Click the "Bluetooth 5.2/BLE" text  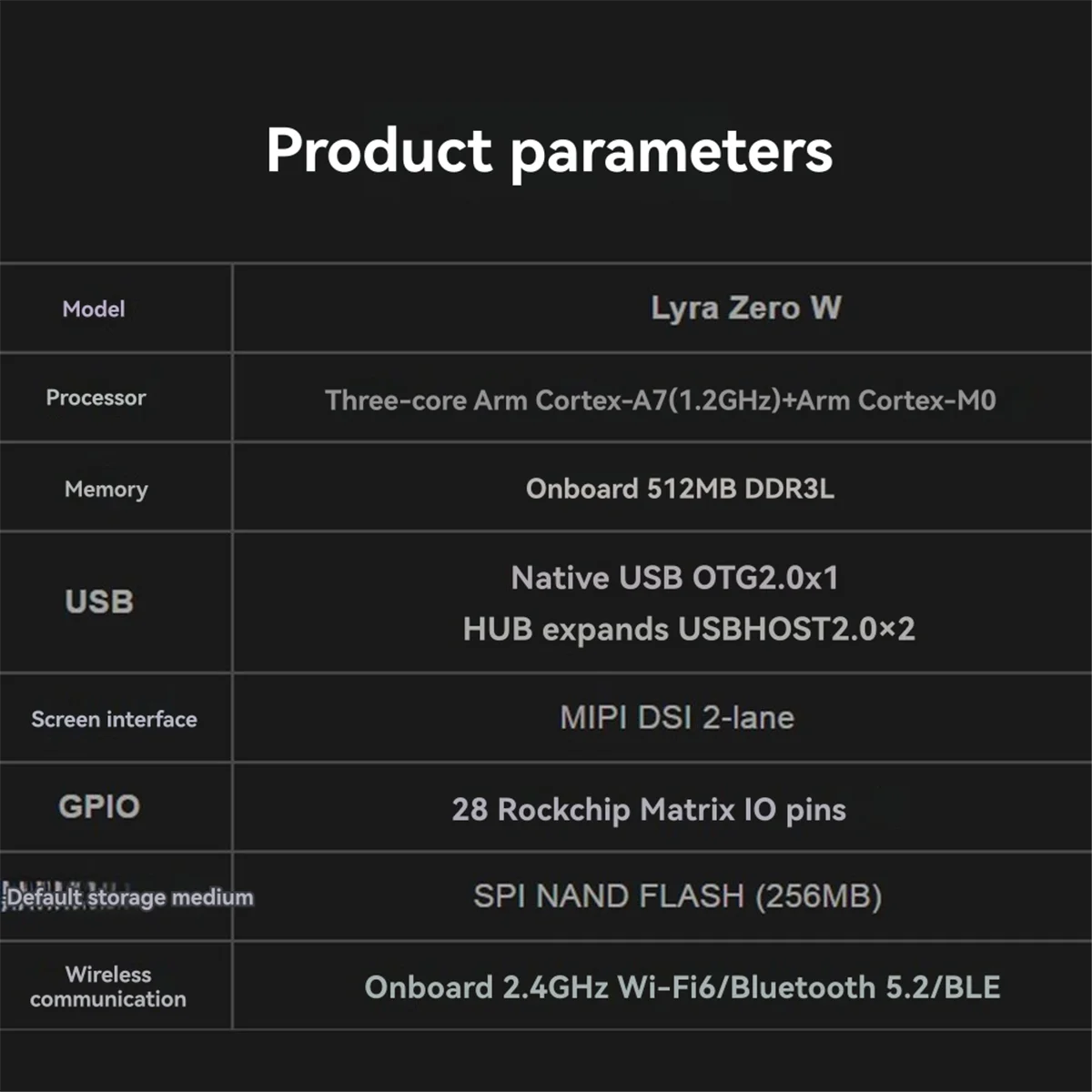[865, 987]
